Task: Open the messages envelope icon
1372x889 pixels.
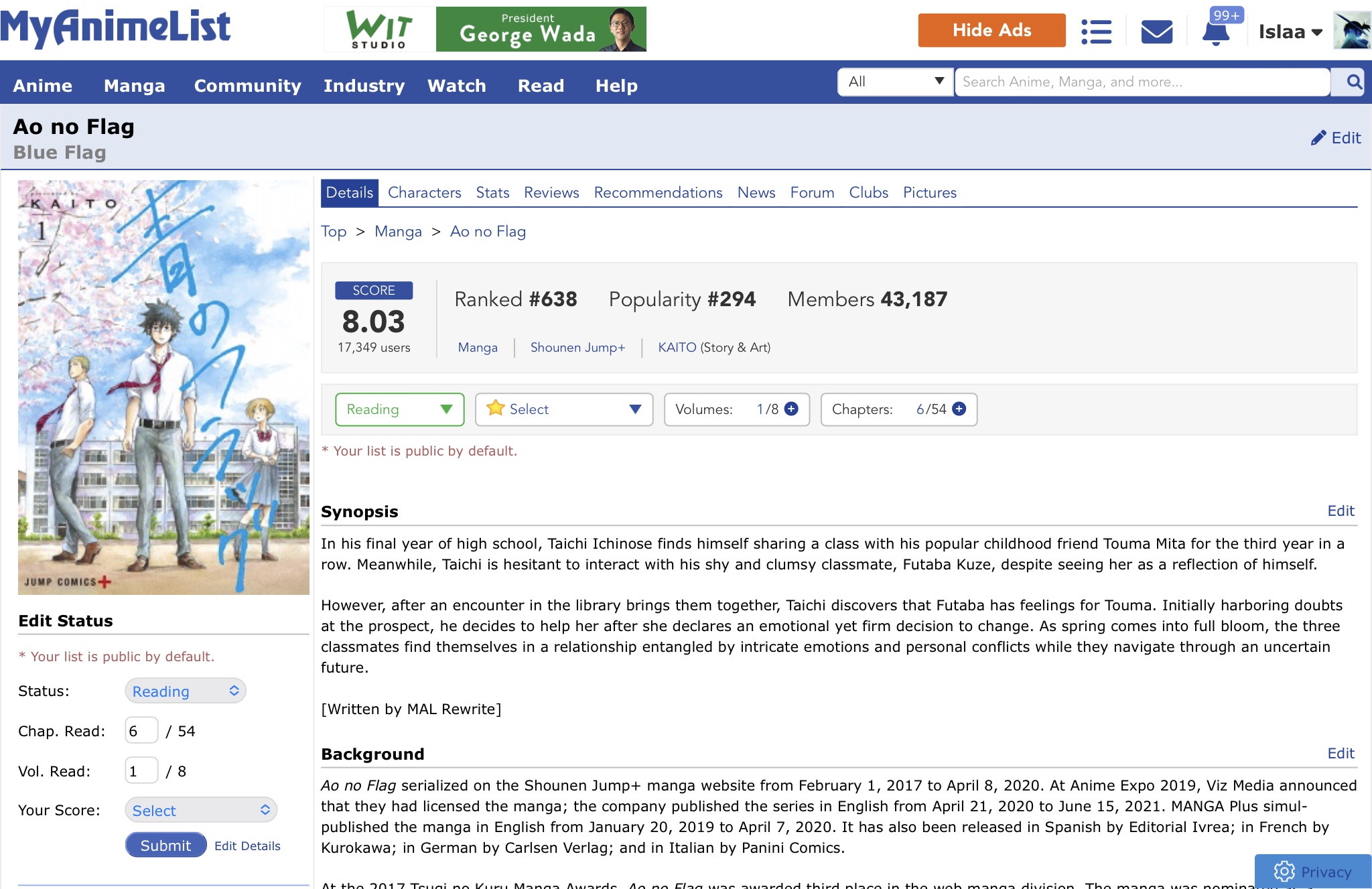Action: click(1156, 31)
